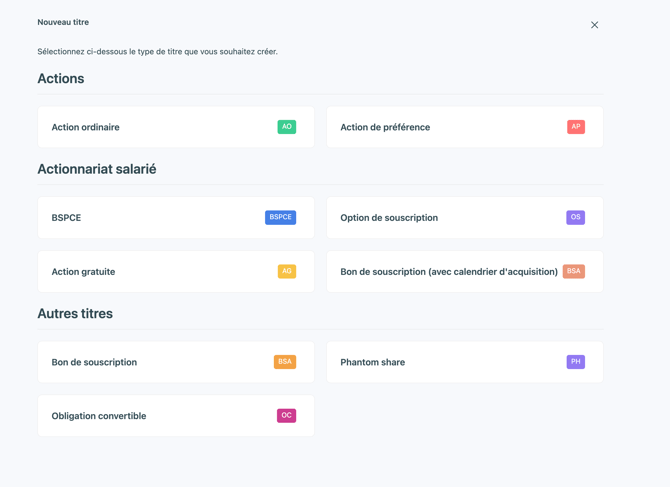This screenshot has height=487, width=670.
Task: Choose Option de souscription
Action: (x=465, y=217)
